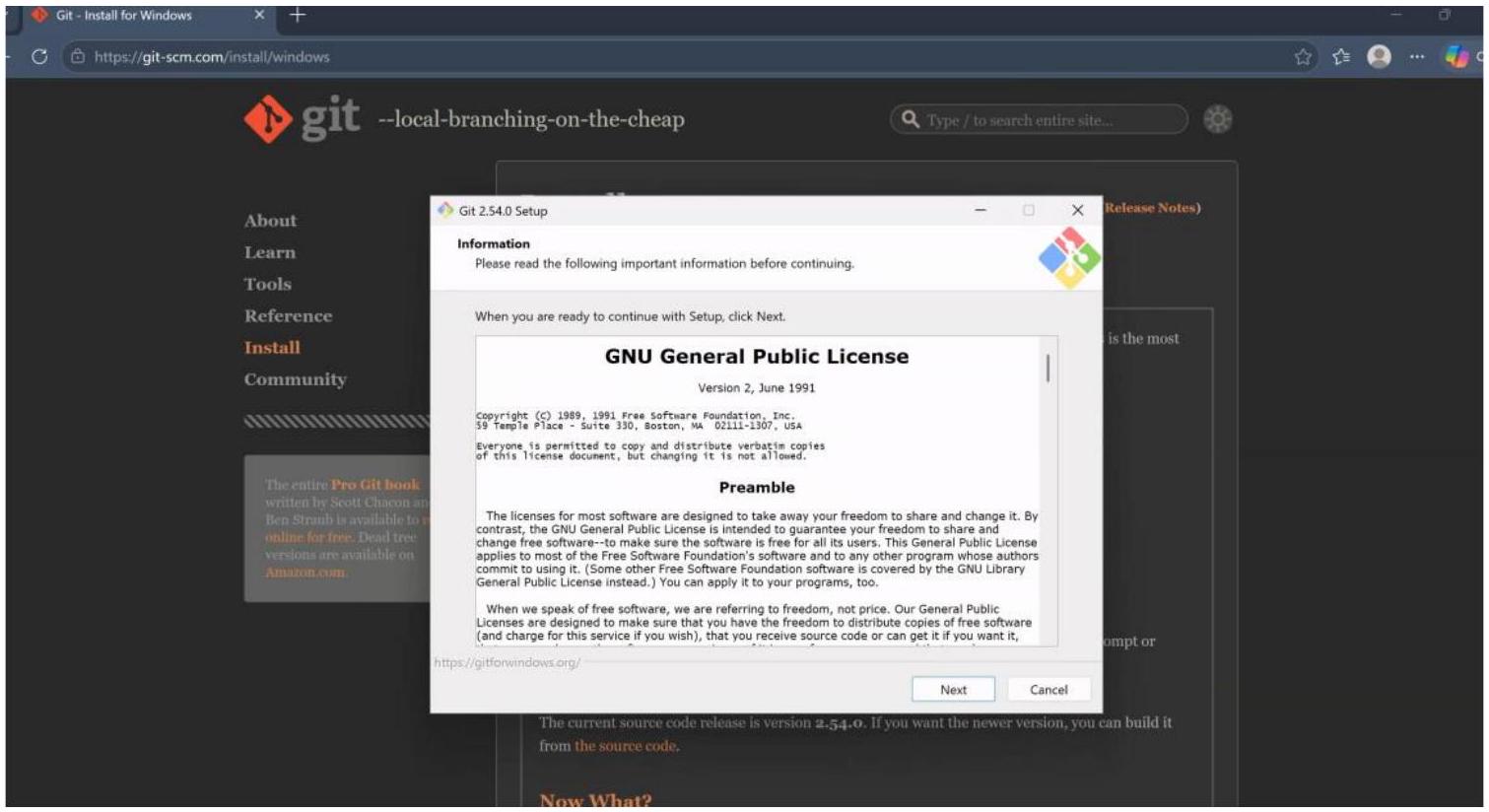The height and width of the screenshot is (812, 1489).
Task: Click the Version 2, June 1991 text
Action: click(x=757, y=387)
